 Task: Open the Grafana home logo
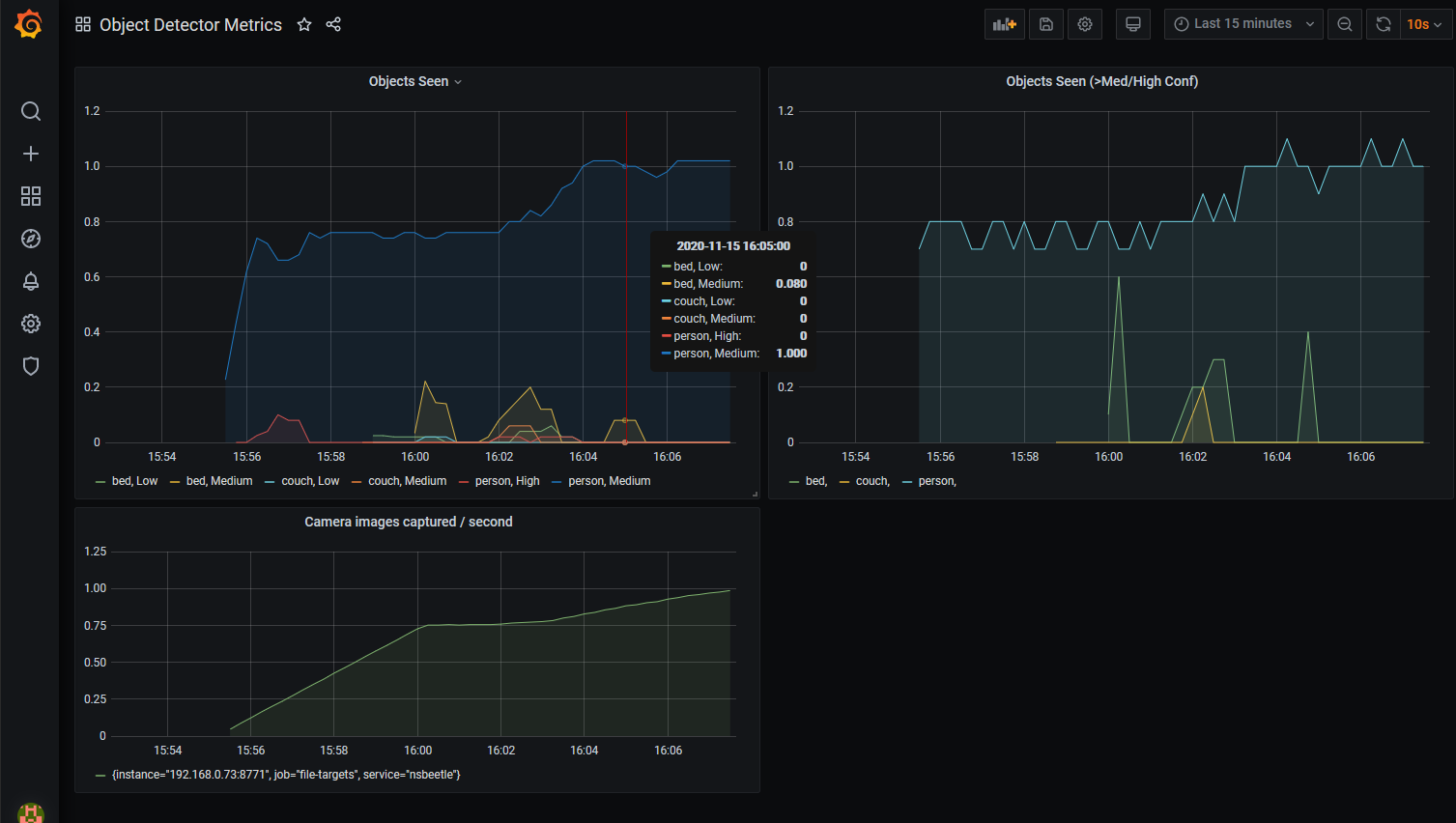coord(29,24)
